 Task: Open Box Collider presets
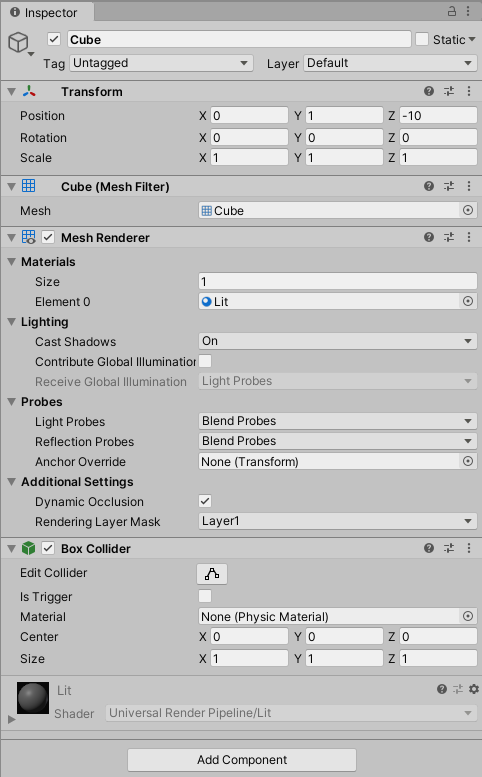[449, 548]
